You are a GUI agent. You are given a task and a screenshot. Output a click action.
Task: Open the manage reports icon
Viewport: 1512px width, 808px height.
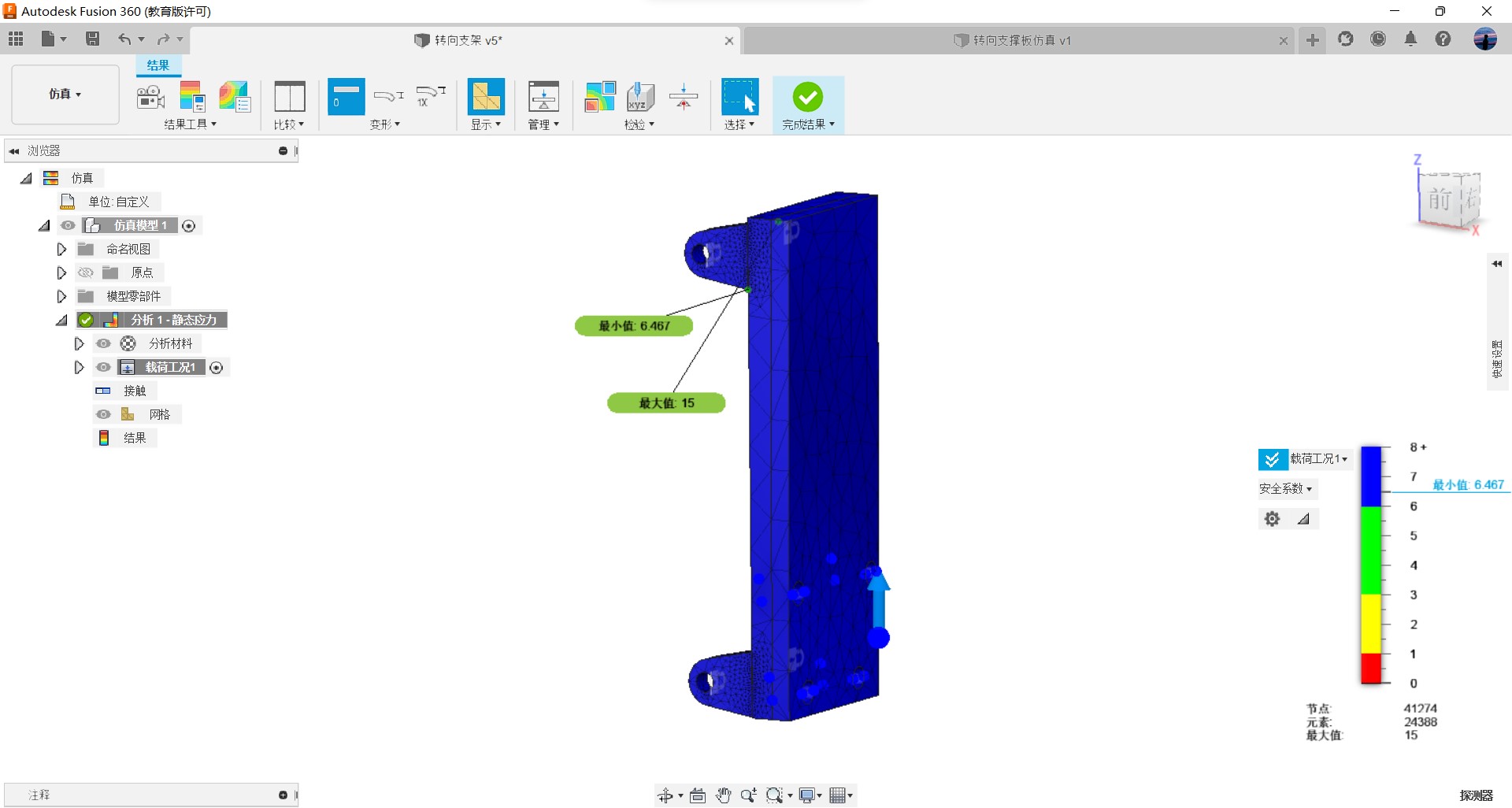coord(543,97)
